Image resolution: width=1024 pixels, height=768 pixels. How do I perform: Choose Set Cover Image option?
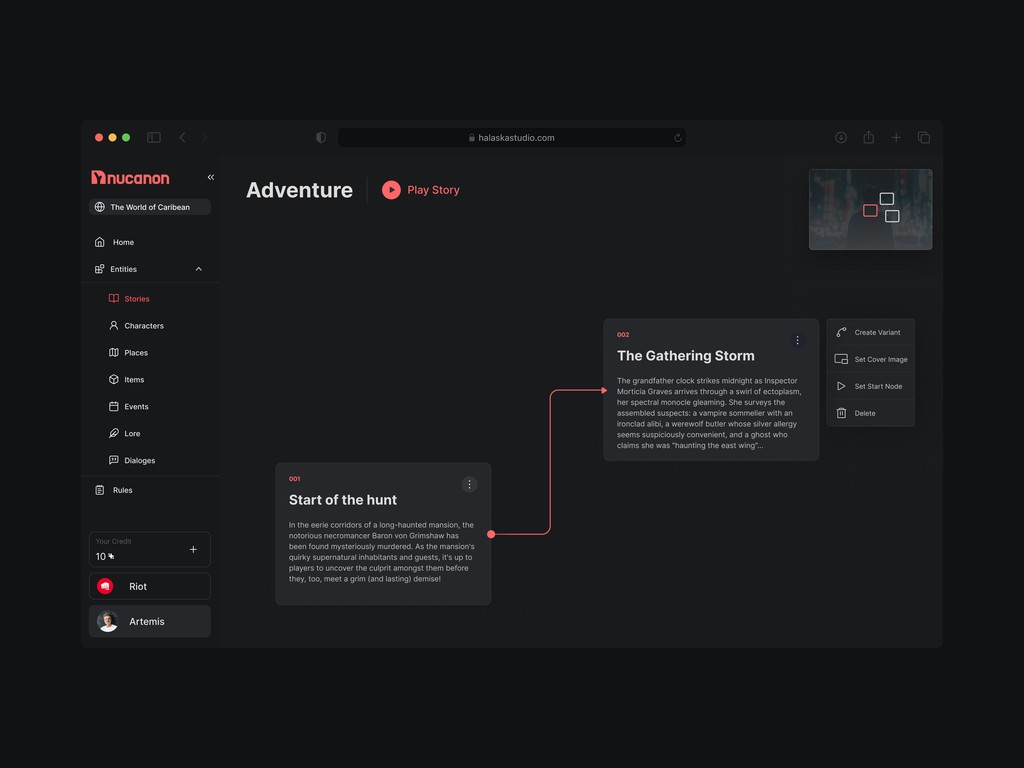pyautogui.click(x=871, y=359)
